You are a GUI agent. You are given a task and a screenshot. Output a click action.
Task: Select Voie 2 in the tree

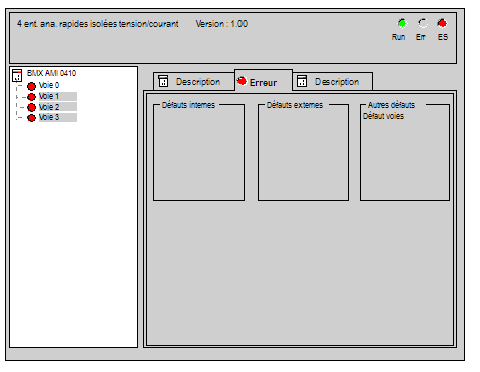point(58,107)
